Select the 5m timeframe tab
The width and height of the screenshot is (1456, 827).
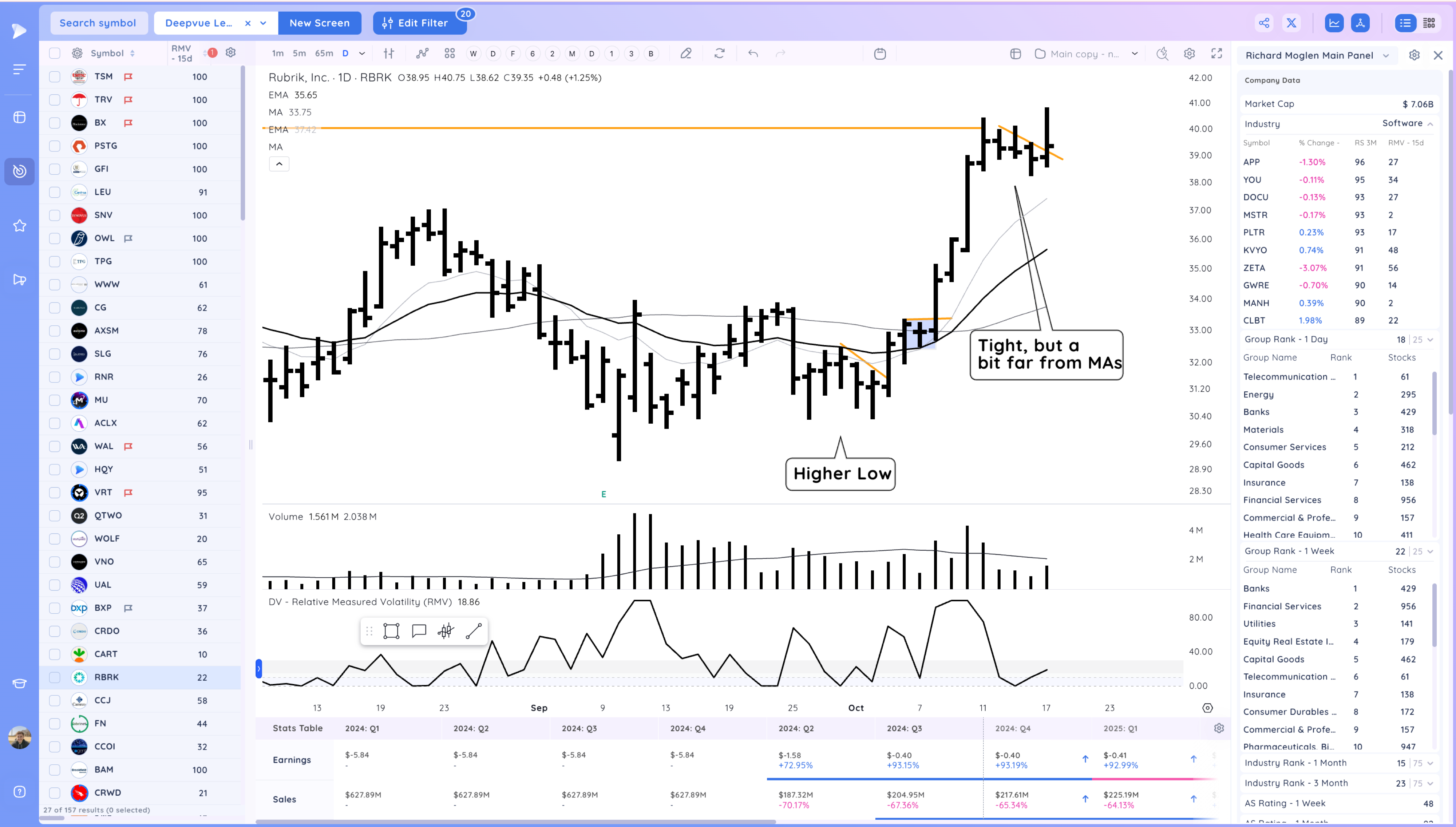point(299,54)
